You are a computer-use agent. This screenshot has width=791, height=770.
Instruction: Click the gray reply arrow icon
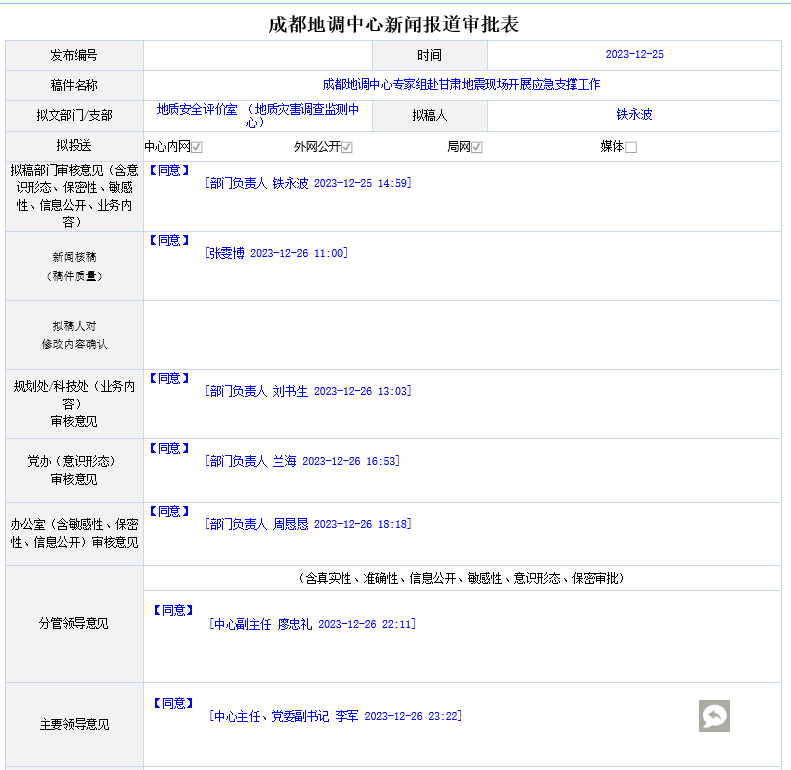[714, 716]
